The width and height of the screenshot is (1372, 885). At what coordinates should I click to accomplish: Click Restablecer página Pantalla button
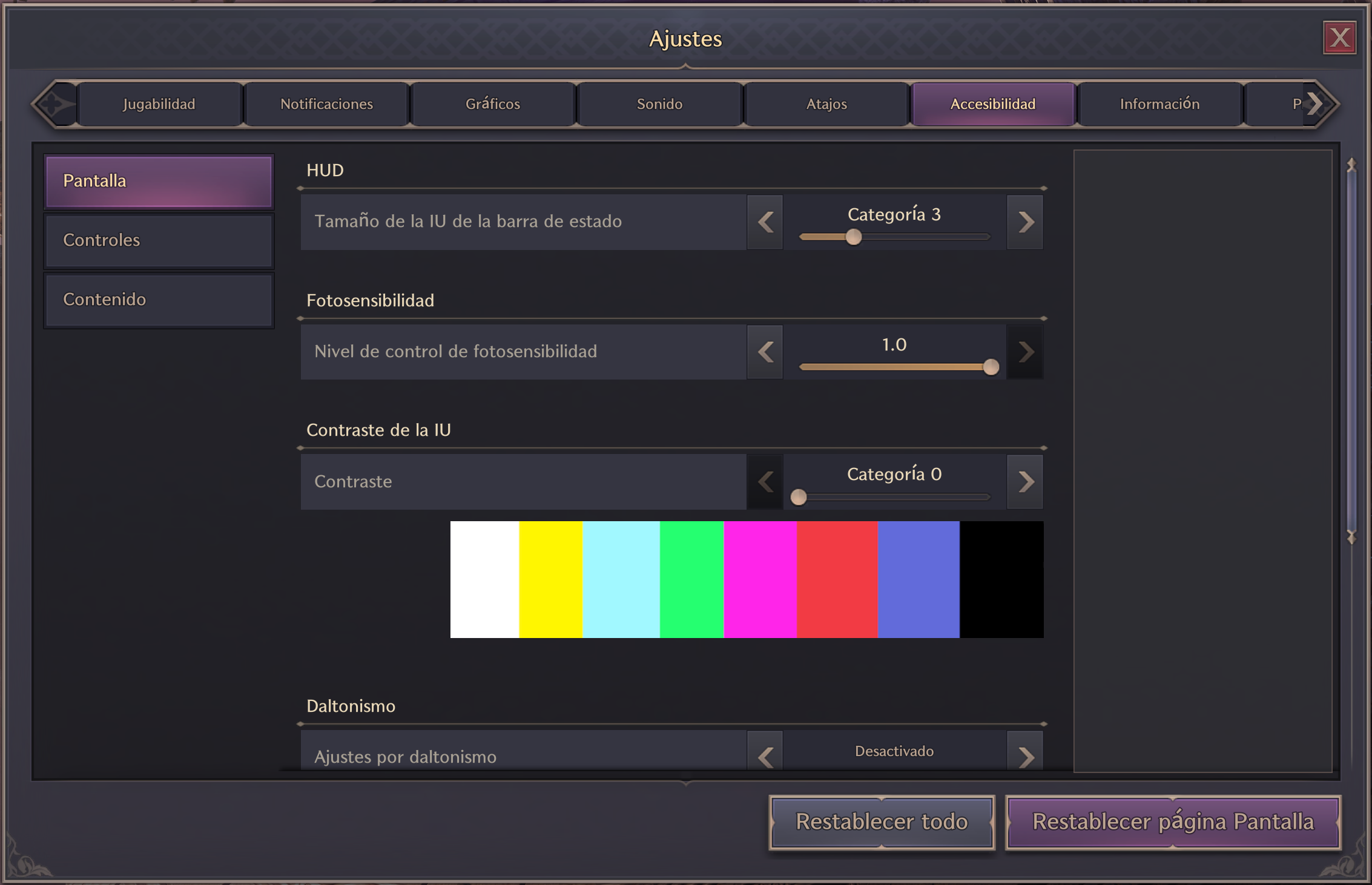click(x=1173, y=822)
